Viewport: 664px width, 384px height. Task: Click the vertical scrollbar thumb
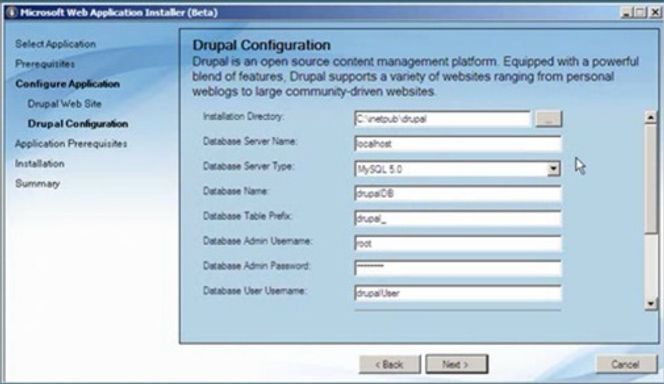[x=651, y=178]
